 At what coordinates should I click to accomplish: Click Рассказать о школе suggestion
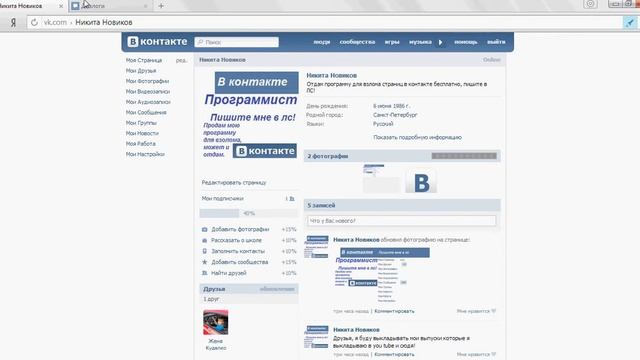point(236,240)
